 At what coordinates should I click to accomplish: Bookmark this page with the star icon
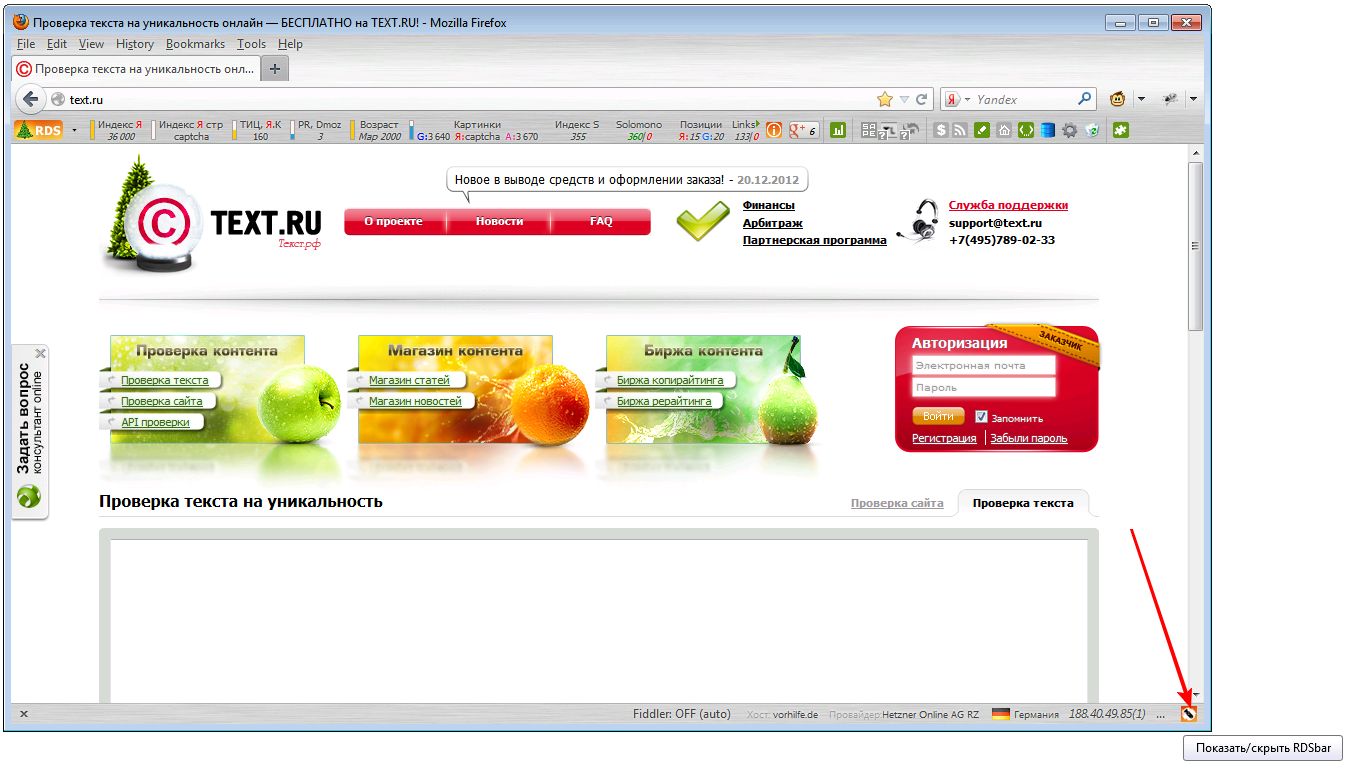885,99
